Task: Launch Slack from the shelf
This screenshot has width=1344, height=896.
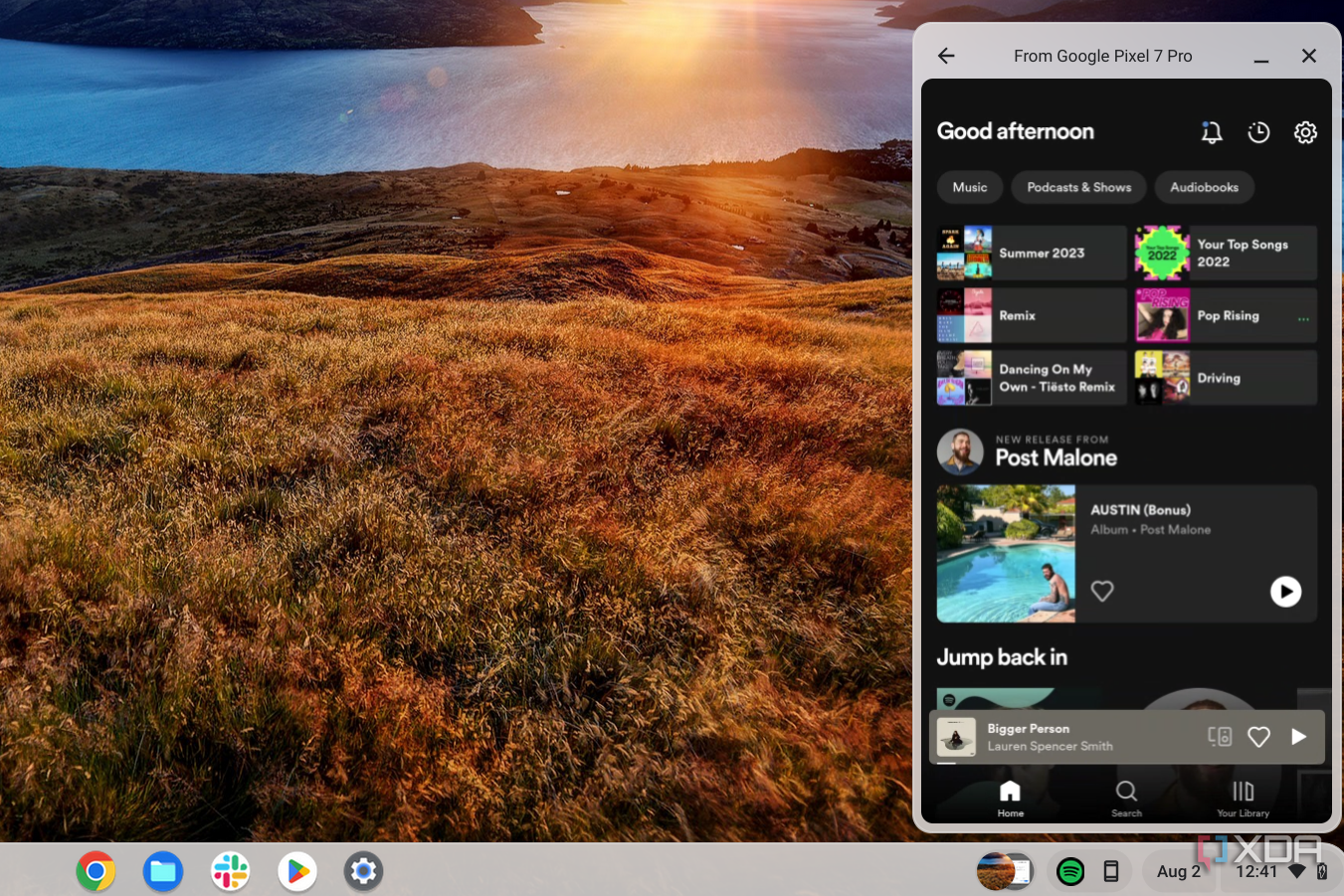Action: 230,871
